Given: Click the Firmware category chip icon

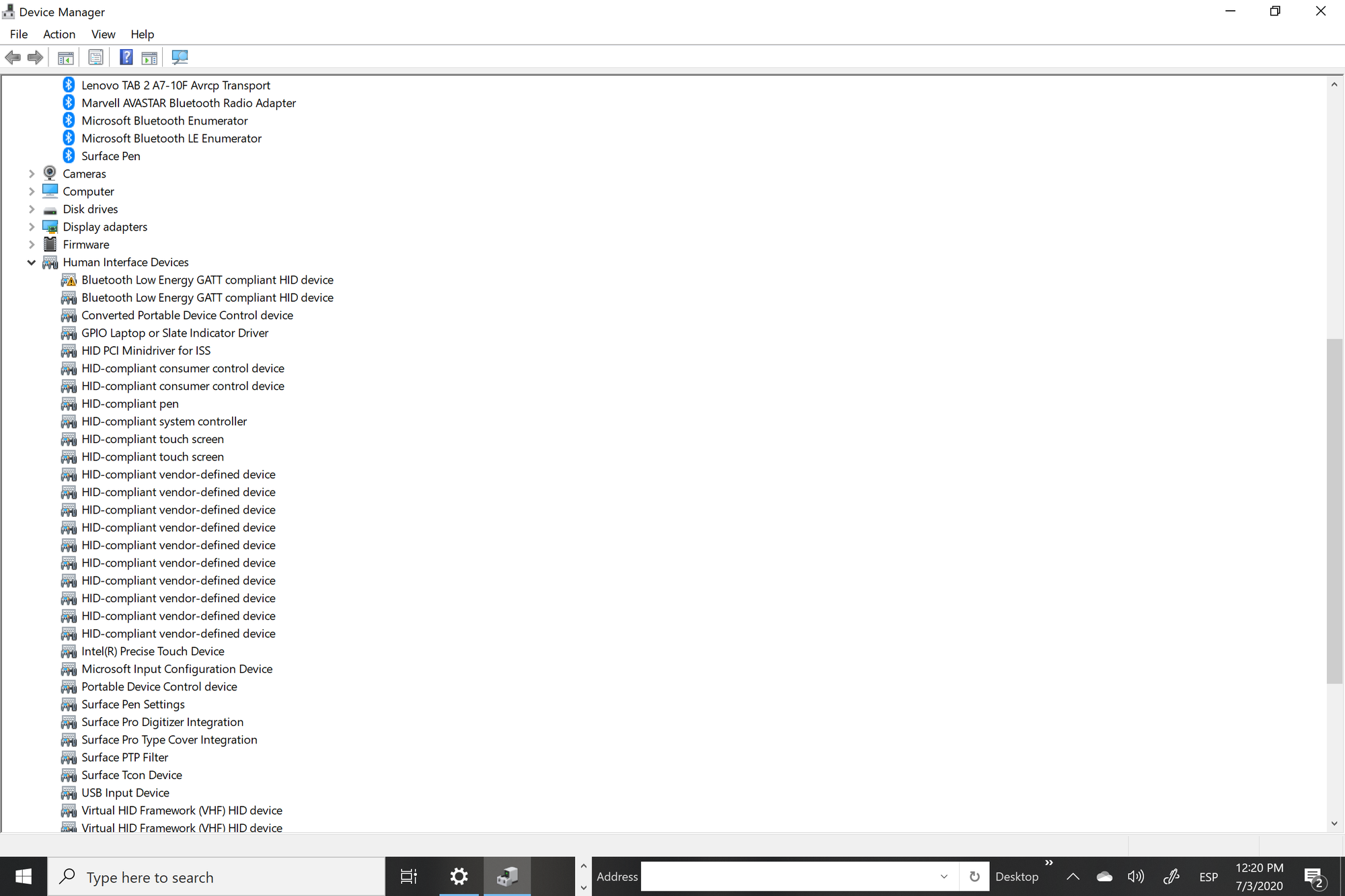Looking at the screenshot, I should (x=50, y=245).
